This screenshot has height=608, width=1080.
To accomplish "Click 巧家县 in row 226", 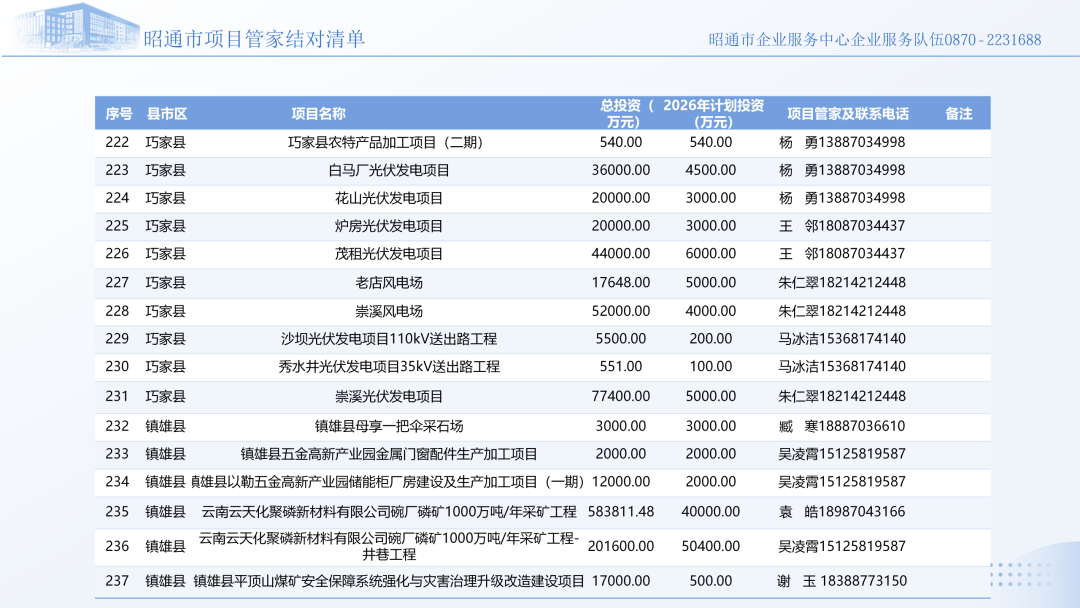I will click(165, 254).
